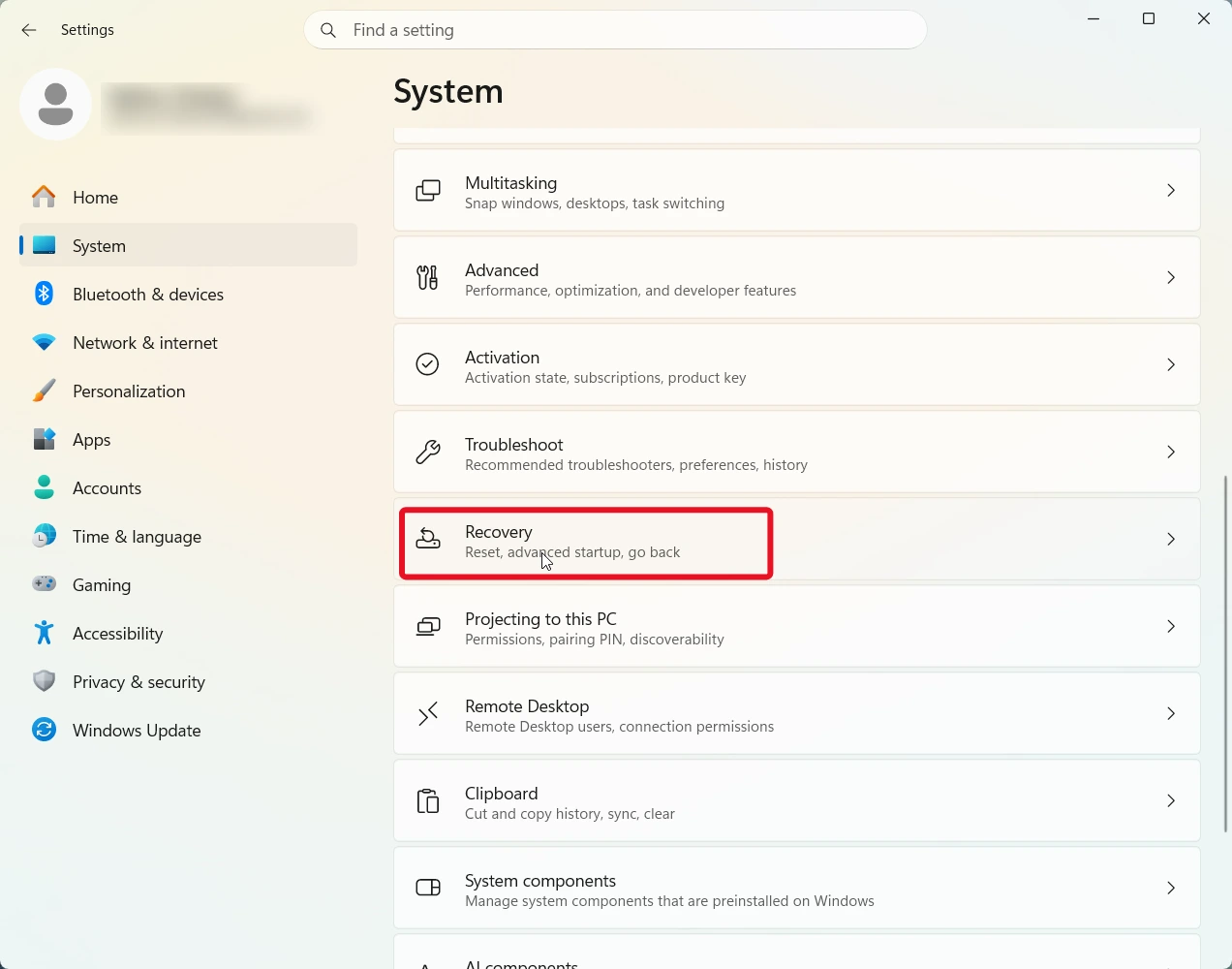Click the vertical scrollbar thumb
This screenshot has width=1232, height=969.
coord(1226,654)
